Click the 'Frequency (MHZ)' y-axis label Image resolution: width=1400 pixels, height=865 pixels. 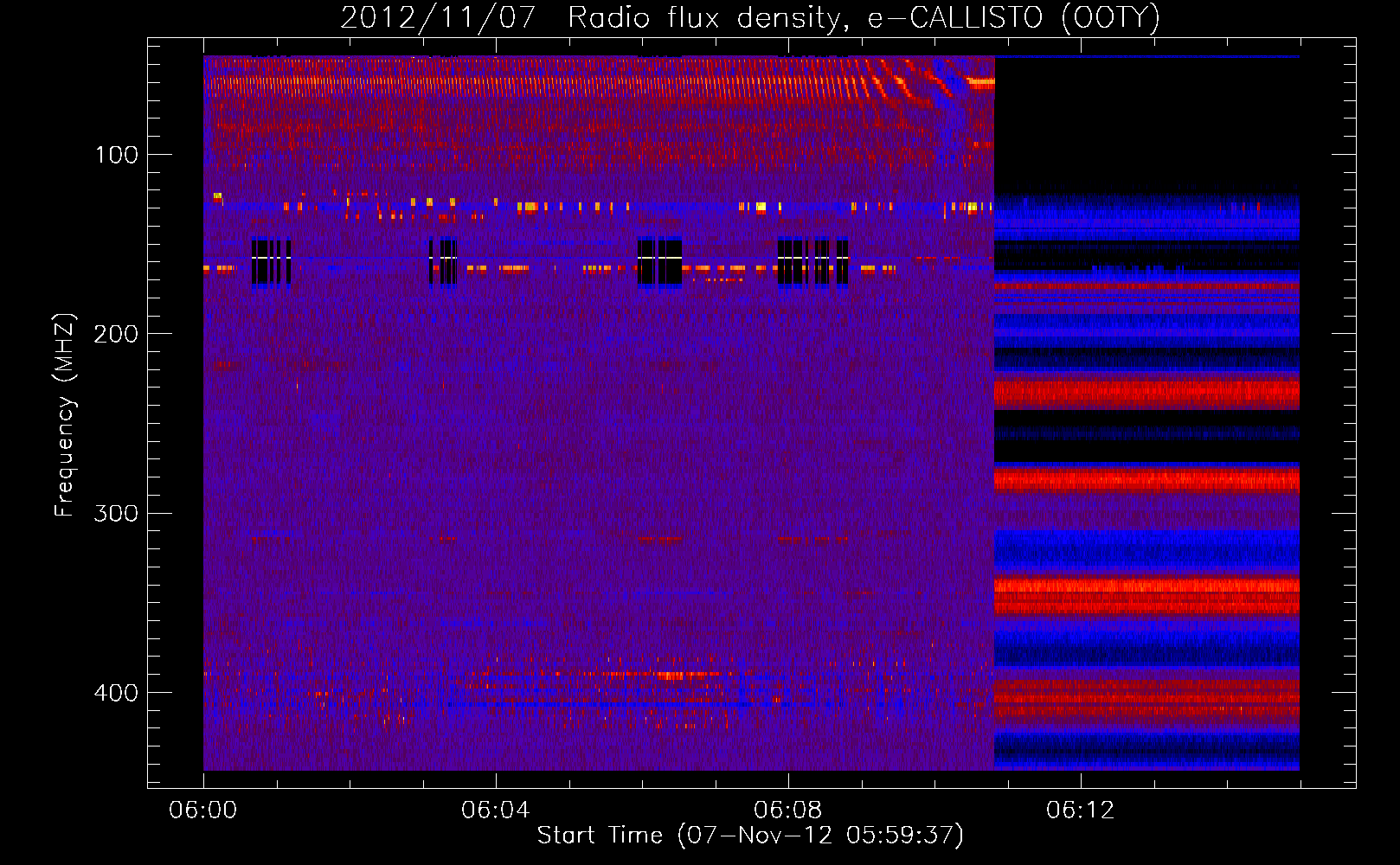(x=65, y=414)
